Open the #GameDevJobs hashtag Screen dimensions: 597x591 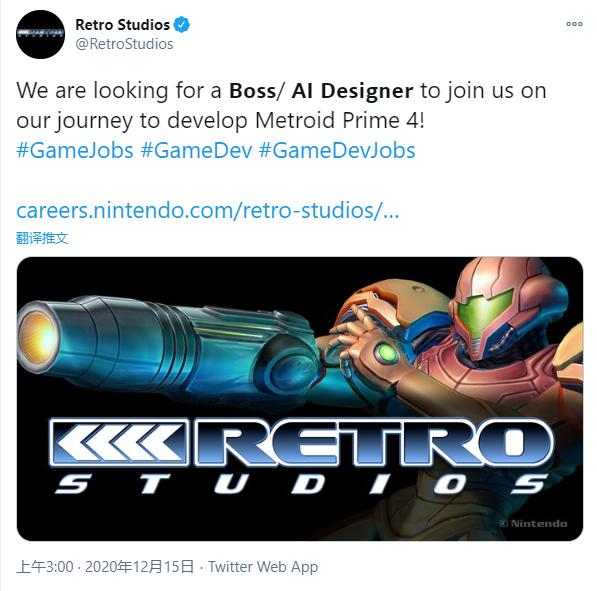337,150
